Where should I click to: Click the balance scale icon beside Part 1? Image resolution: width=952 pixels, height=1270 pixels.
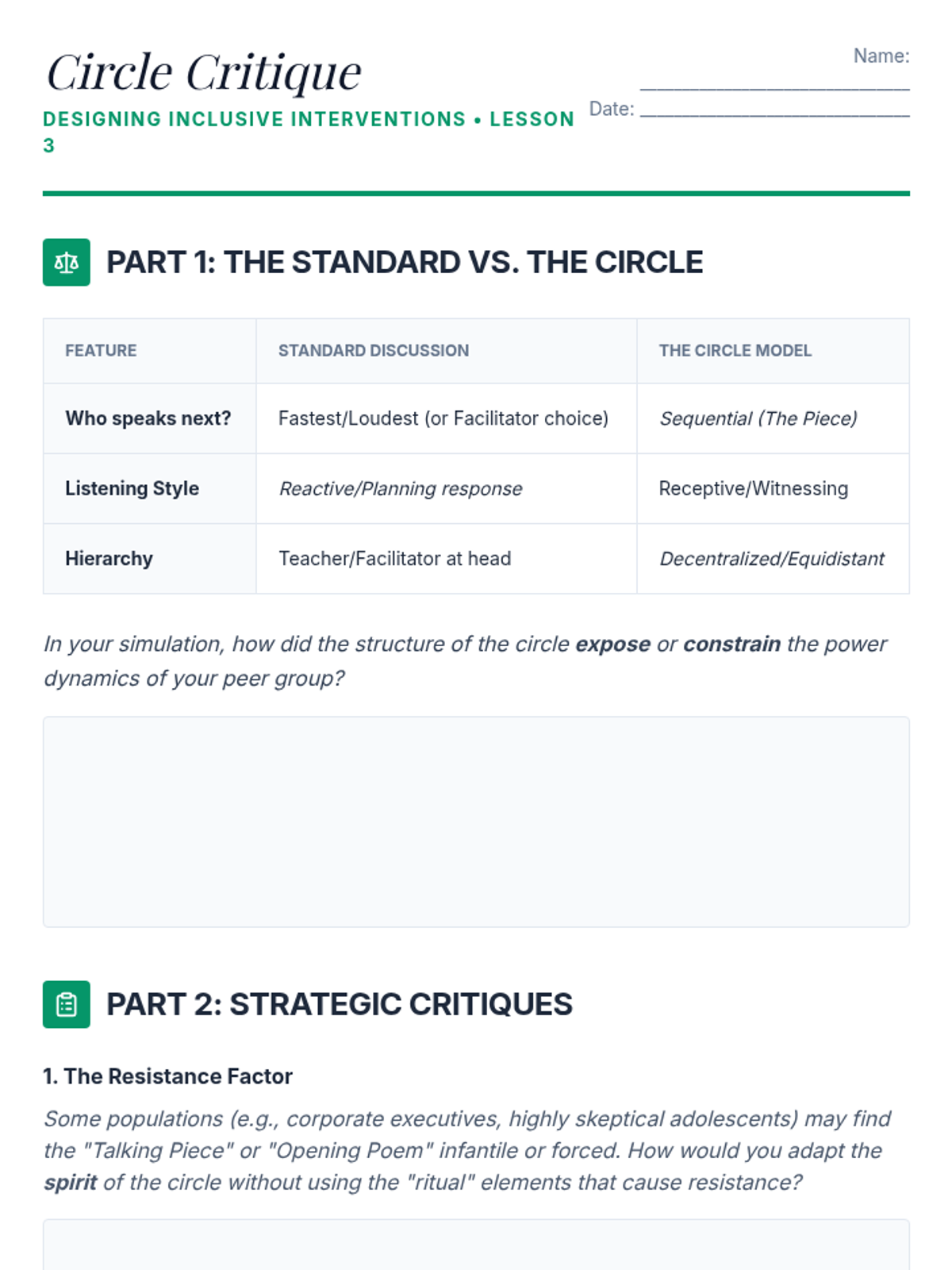[x=66, y=262]
